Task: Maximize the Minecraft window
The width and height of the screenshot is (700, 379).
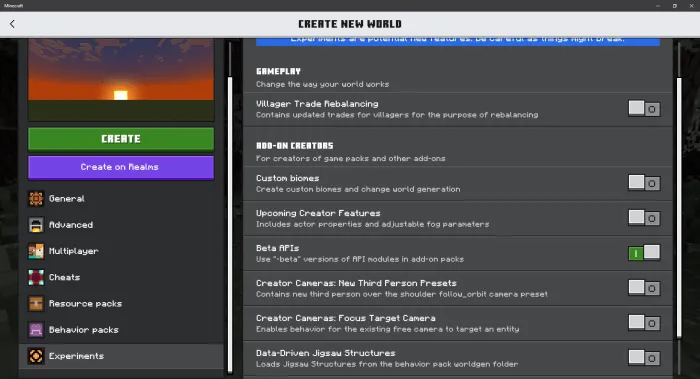Action: pyautogui.click(x=675, y=5)
